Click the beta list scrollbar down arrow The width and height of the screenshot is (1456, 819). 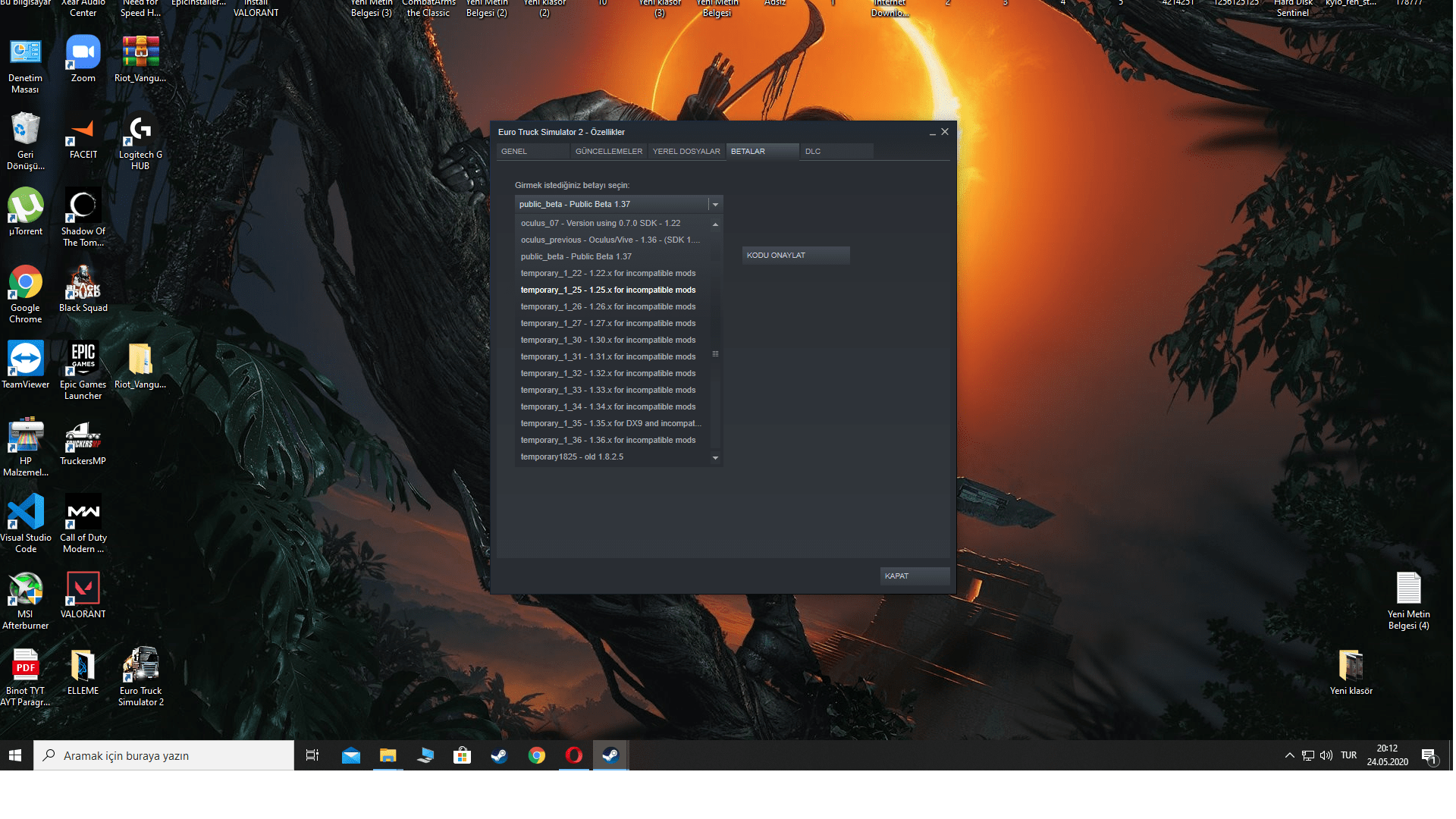coord(715,458)
